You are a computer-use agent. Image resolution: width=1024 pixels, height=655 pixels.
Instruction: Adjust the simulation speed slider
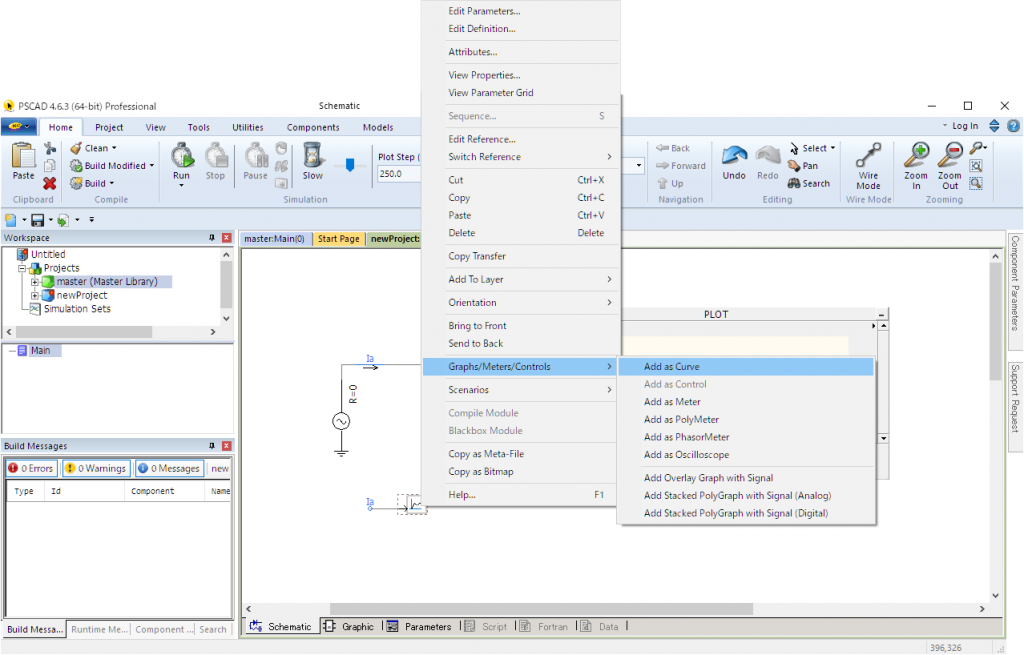(x=349, y=165)
